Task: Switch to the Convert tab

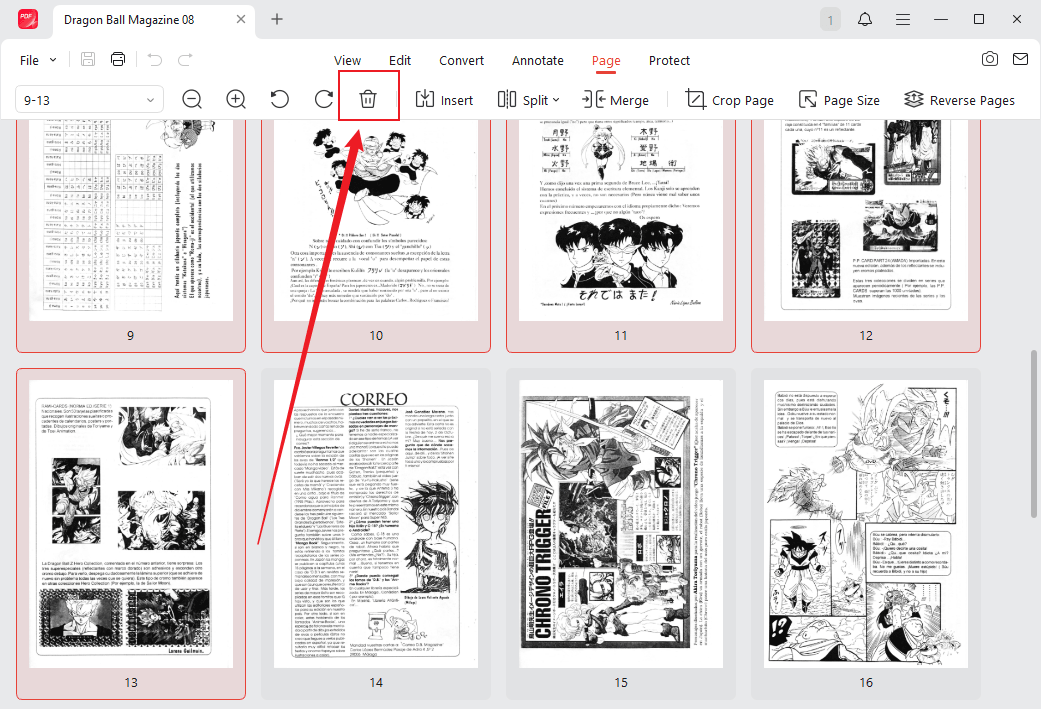Action: (461, 60)
